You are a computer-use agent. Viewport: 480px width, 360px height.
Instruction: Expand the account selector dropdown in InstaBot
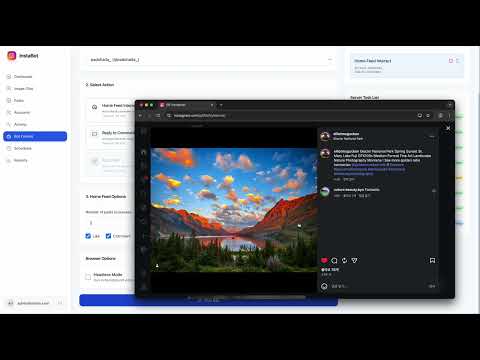(x=210, y=60)
